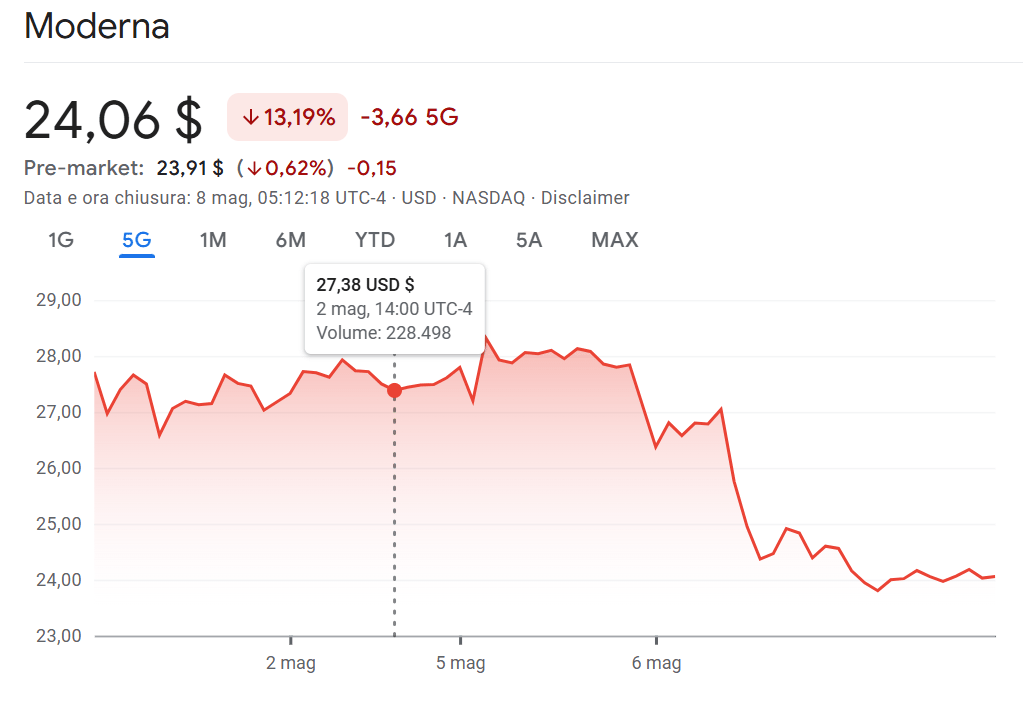Click the pre-market down arrow icon
This screenshot has height=708, width=1023.
[x=256, y=168]
